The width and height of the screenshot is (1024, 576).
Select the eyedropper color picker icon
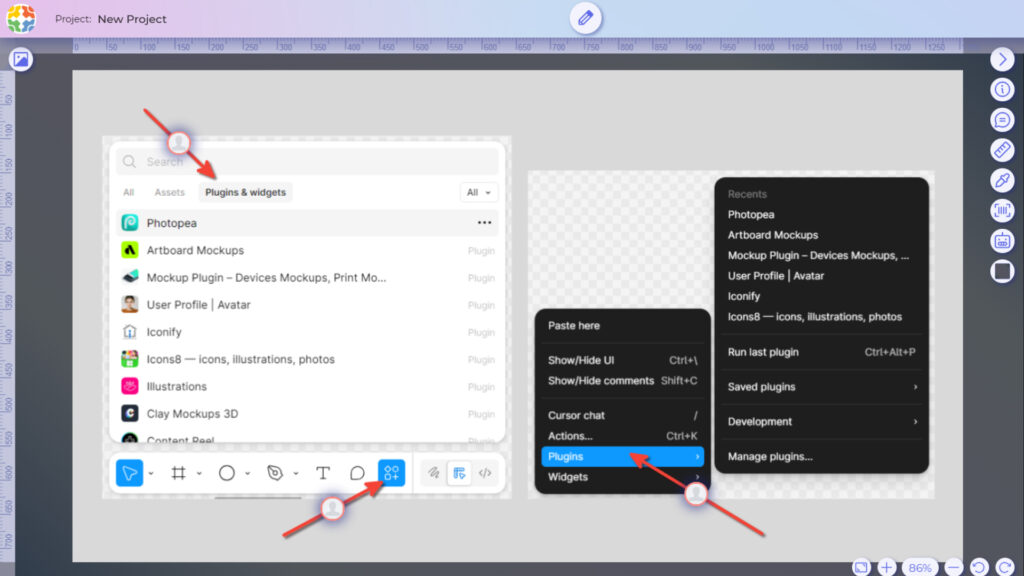click(1002, 180)
